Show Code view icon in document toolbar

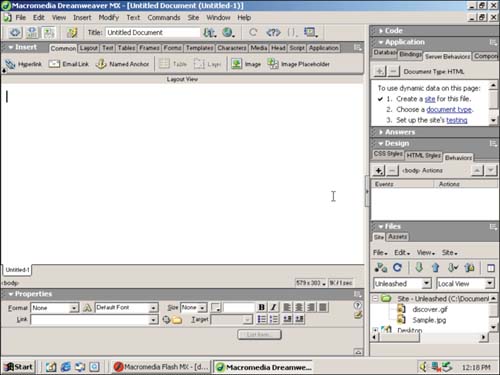15,32
